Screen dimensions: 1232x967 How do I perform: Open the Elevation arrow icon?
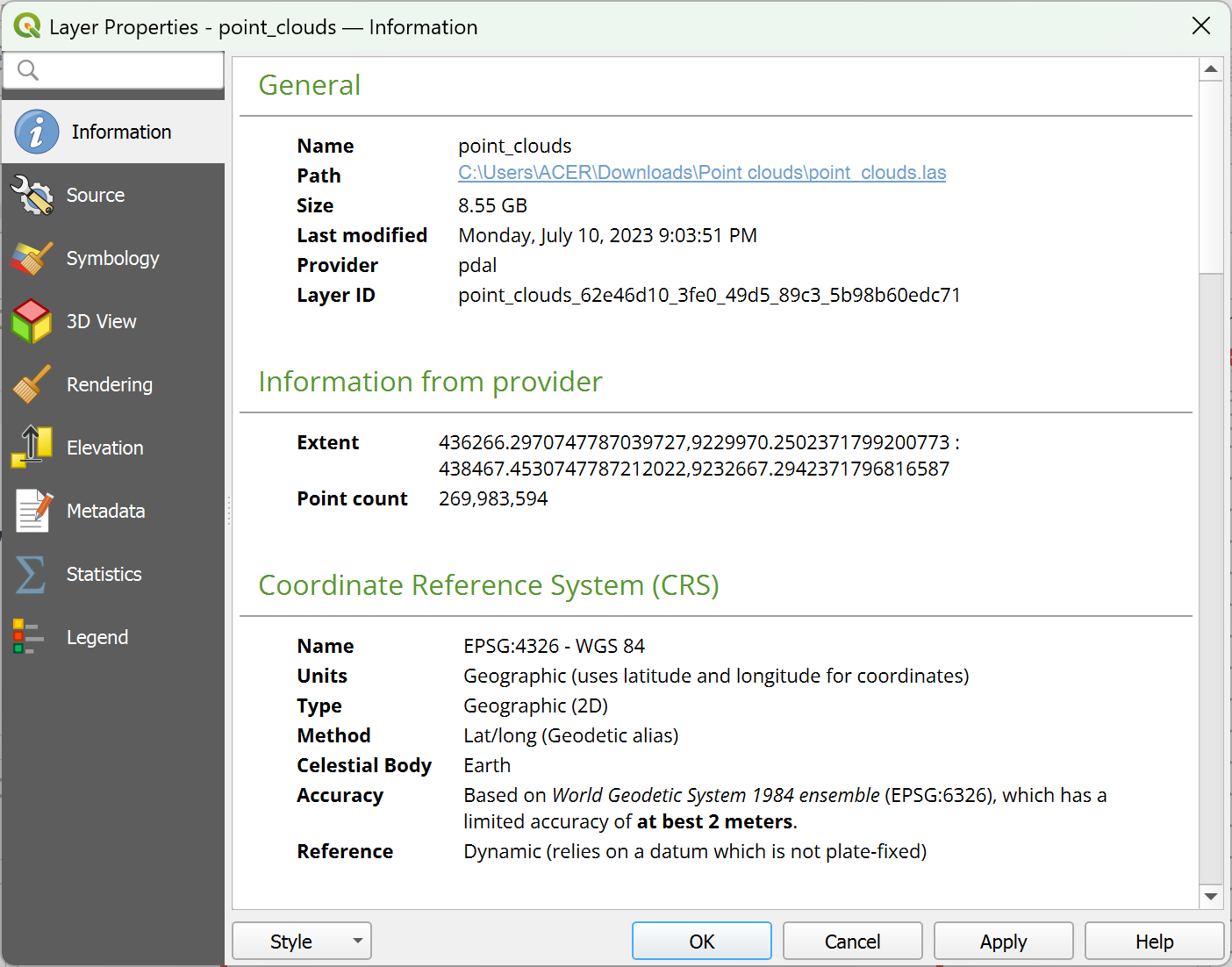pyautogui.click(x=32, y=448)
